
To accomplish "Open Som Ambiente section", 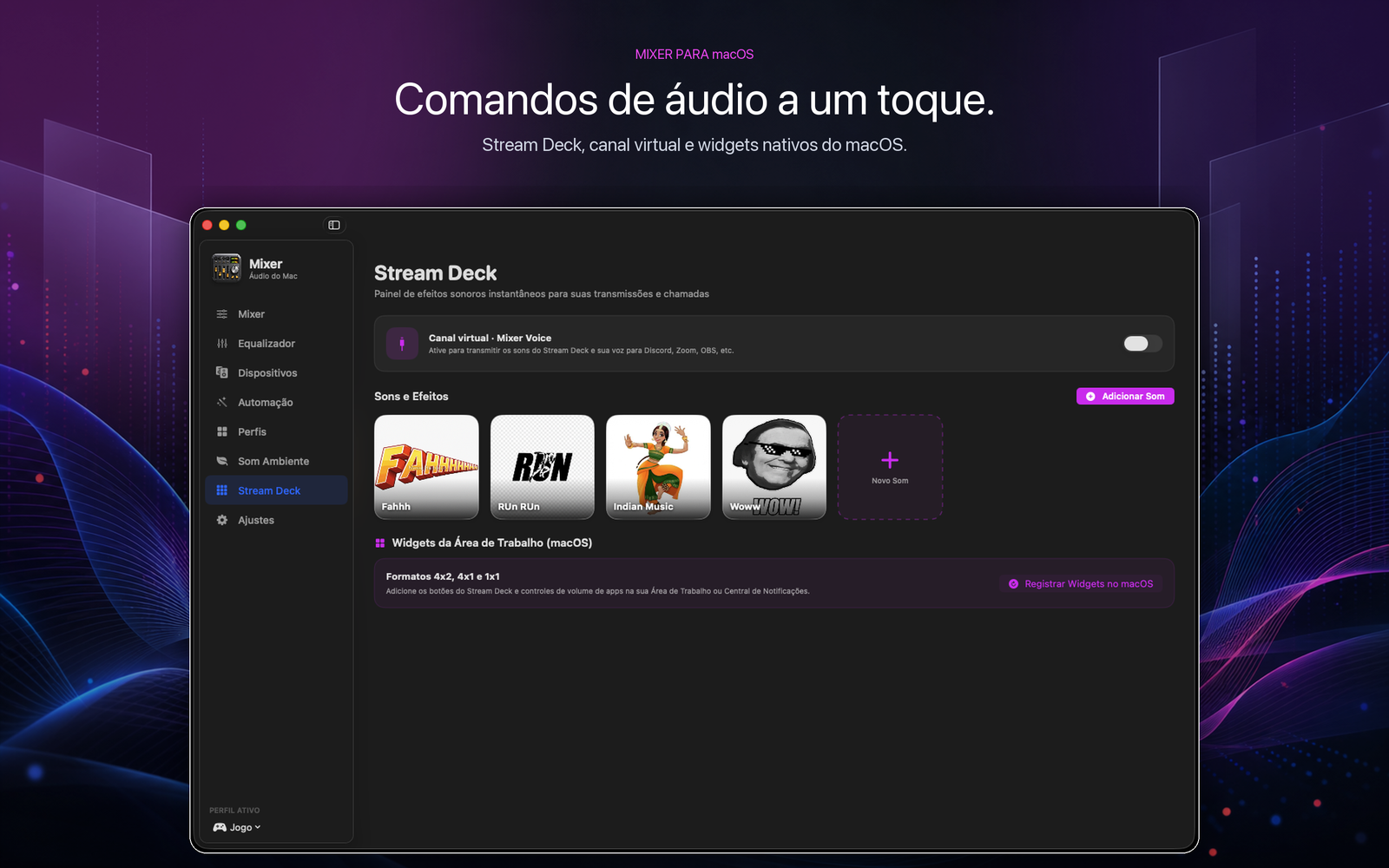I will (276, 461).
